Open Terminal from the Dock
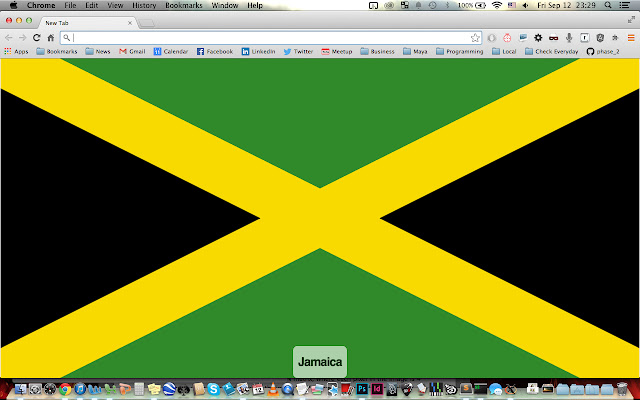Image resolution: width=640 pixels, height=400 pixels. click(480, 389)
